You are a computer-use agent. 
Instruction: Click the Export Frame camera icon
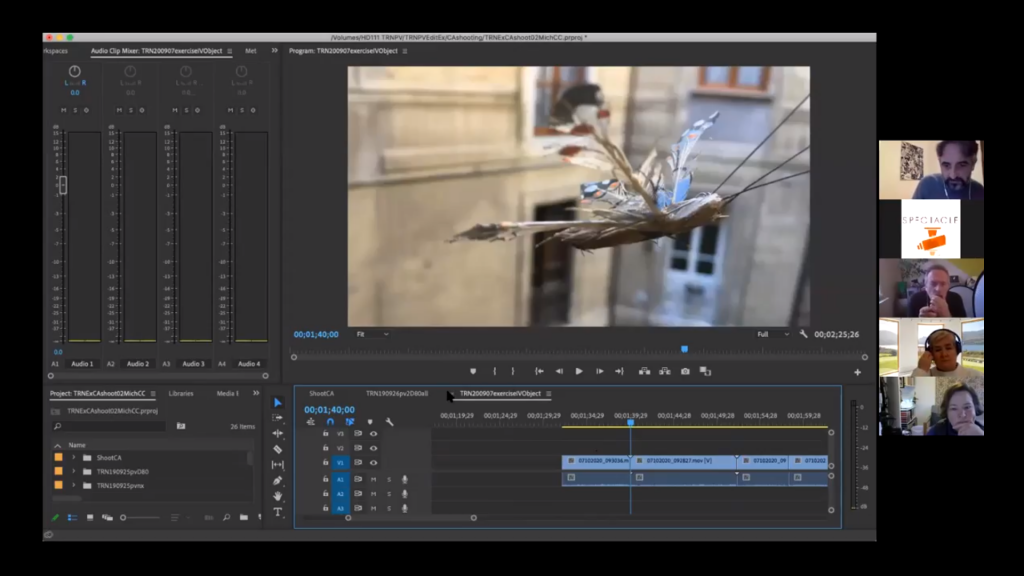[x=685, y=371]
